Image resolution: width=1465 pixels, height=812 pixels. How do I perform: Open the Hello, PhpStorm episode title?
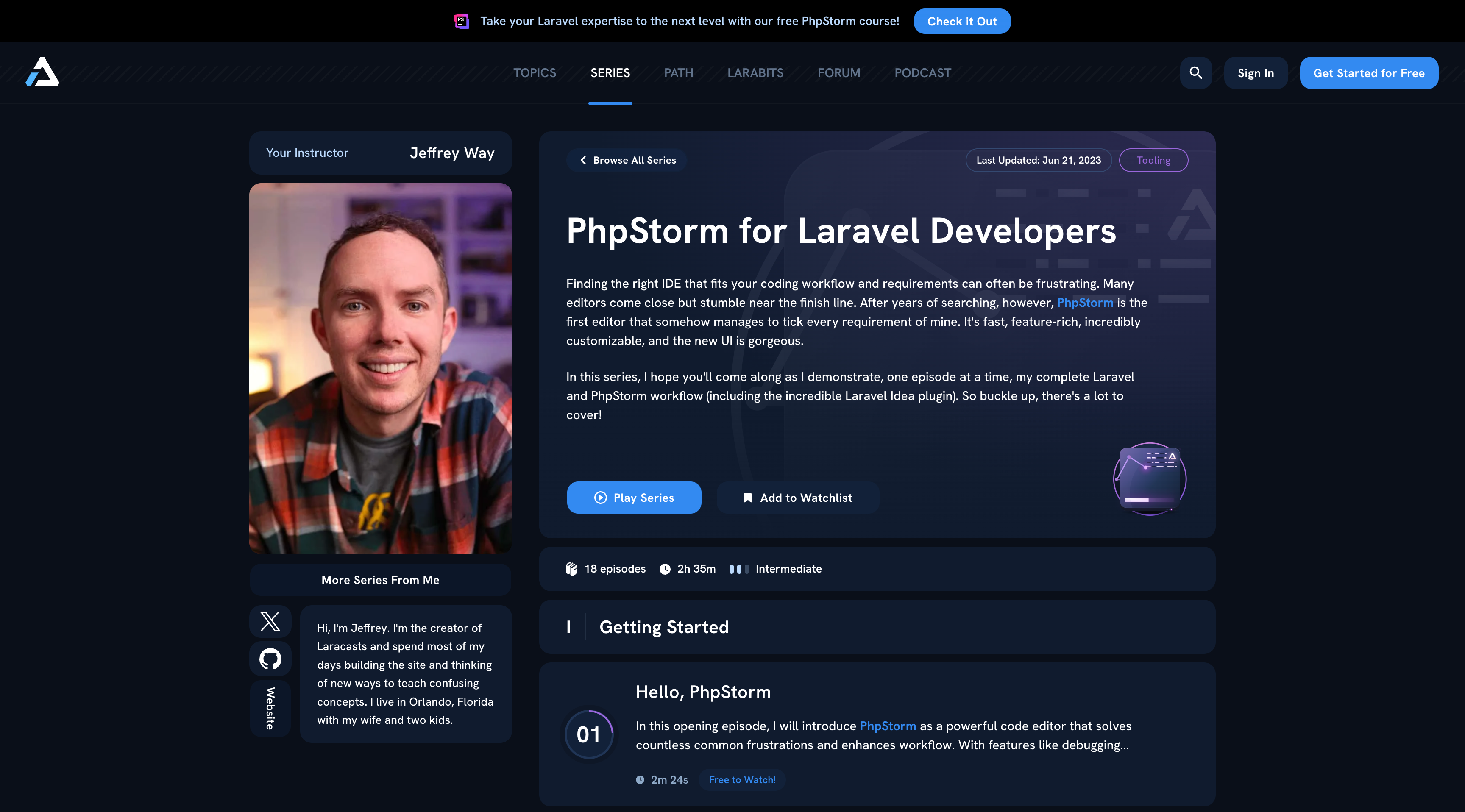tap(703, 692)
